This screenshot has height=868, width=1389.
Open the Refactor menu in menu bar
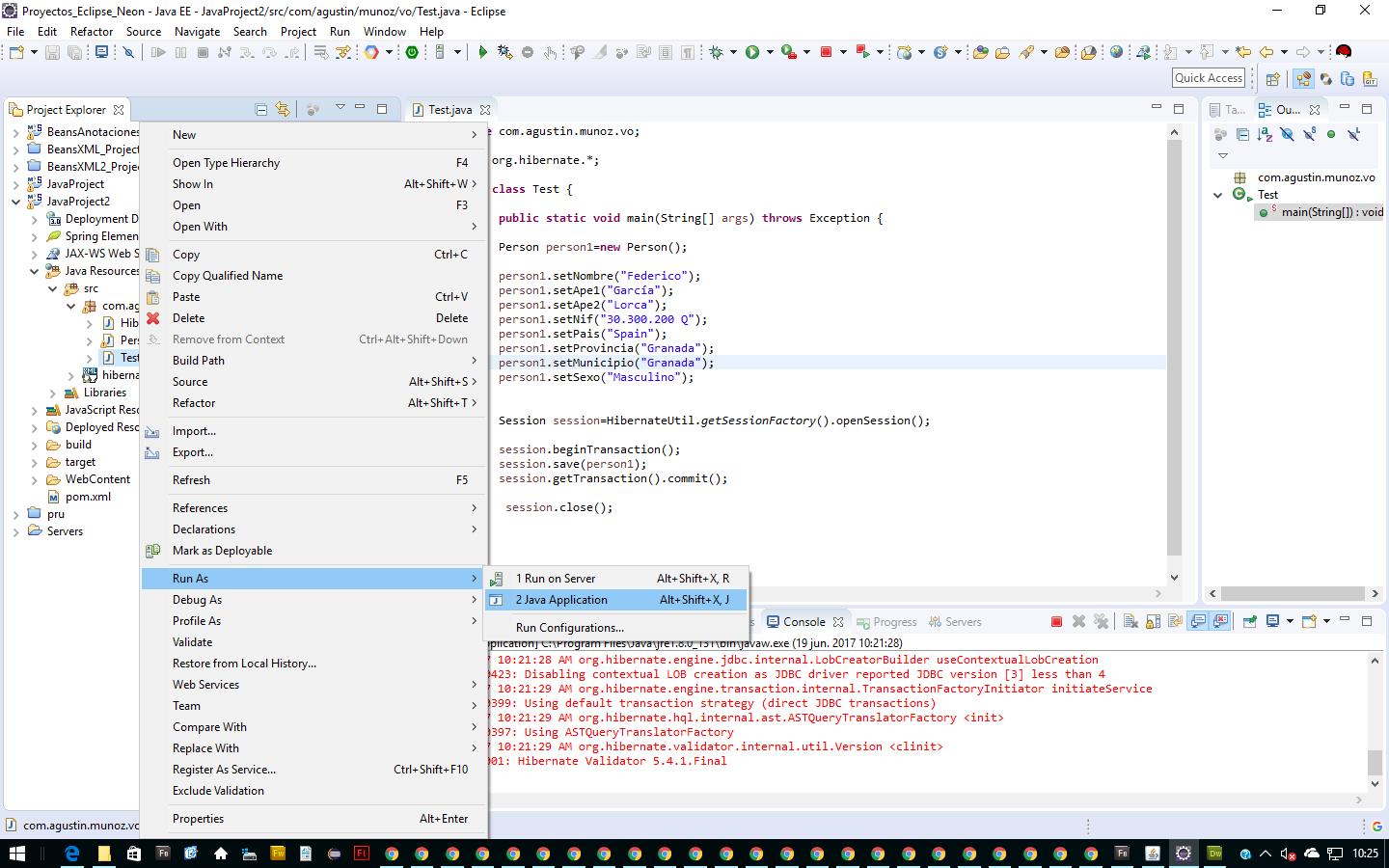click(x=92, y=32)
